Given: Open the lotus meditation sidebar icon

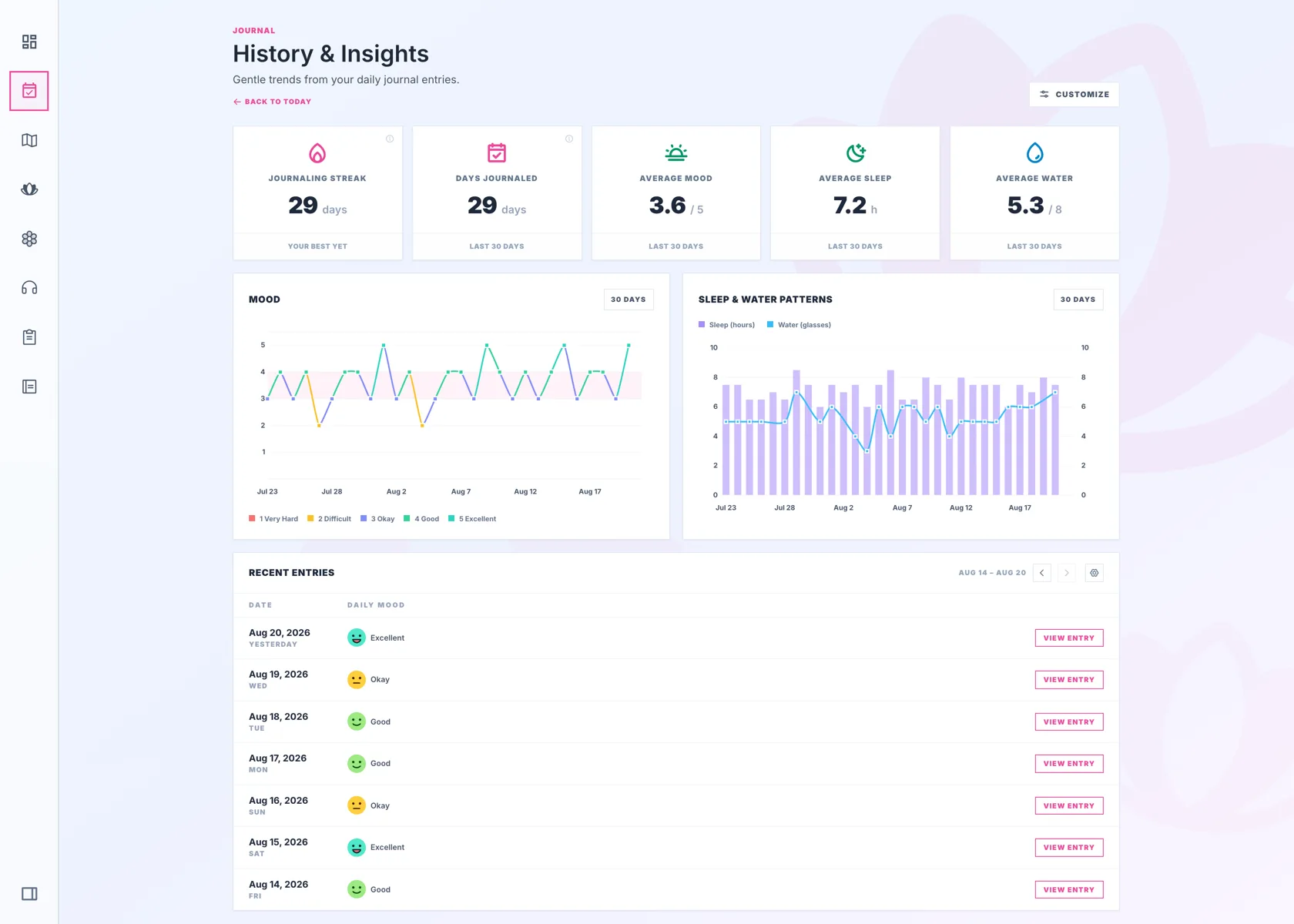Looking at the screenshot, I should tap(29, 189).
